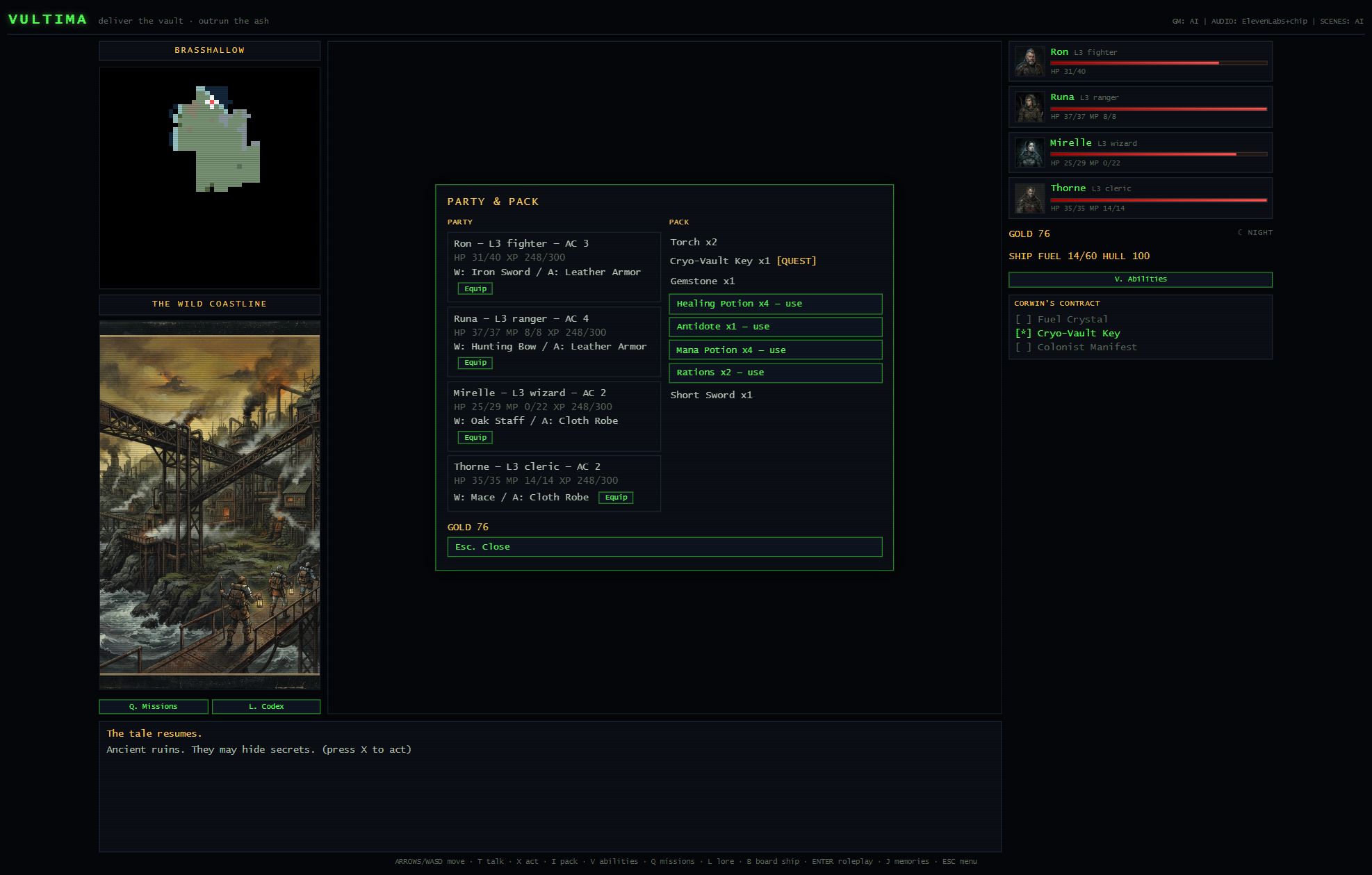Click Mirelle's 'HP 25/29 MP 0/22' stats
The width and height of the screenshot is (1372, 875).
tap(1086, 163)
